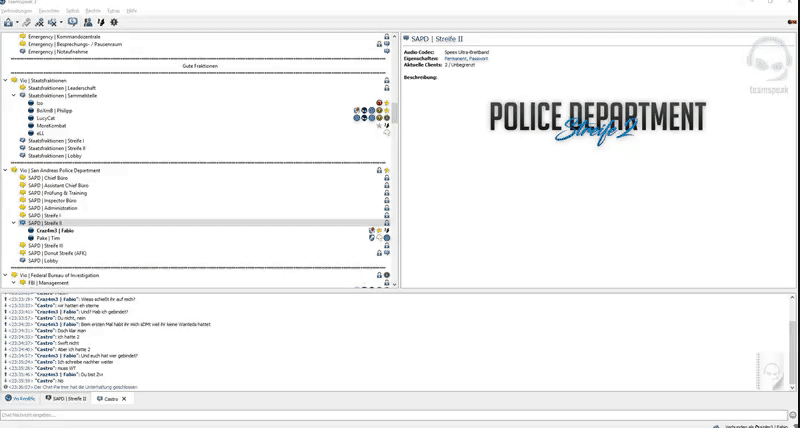Click the subscribe-to-channels toolbar icon

pos(39,22)
